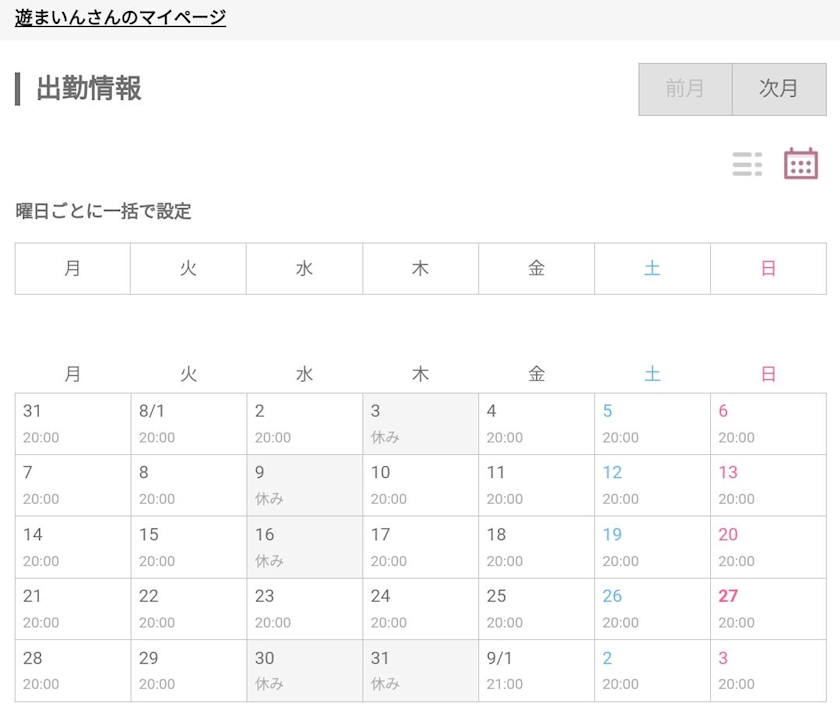Click day 9 cell marked 休み
Viewport: 840px width, 724px height.
(304, 486)
